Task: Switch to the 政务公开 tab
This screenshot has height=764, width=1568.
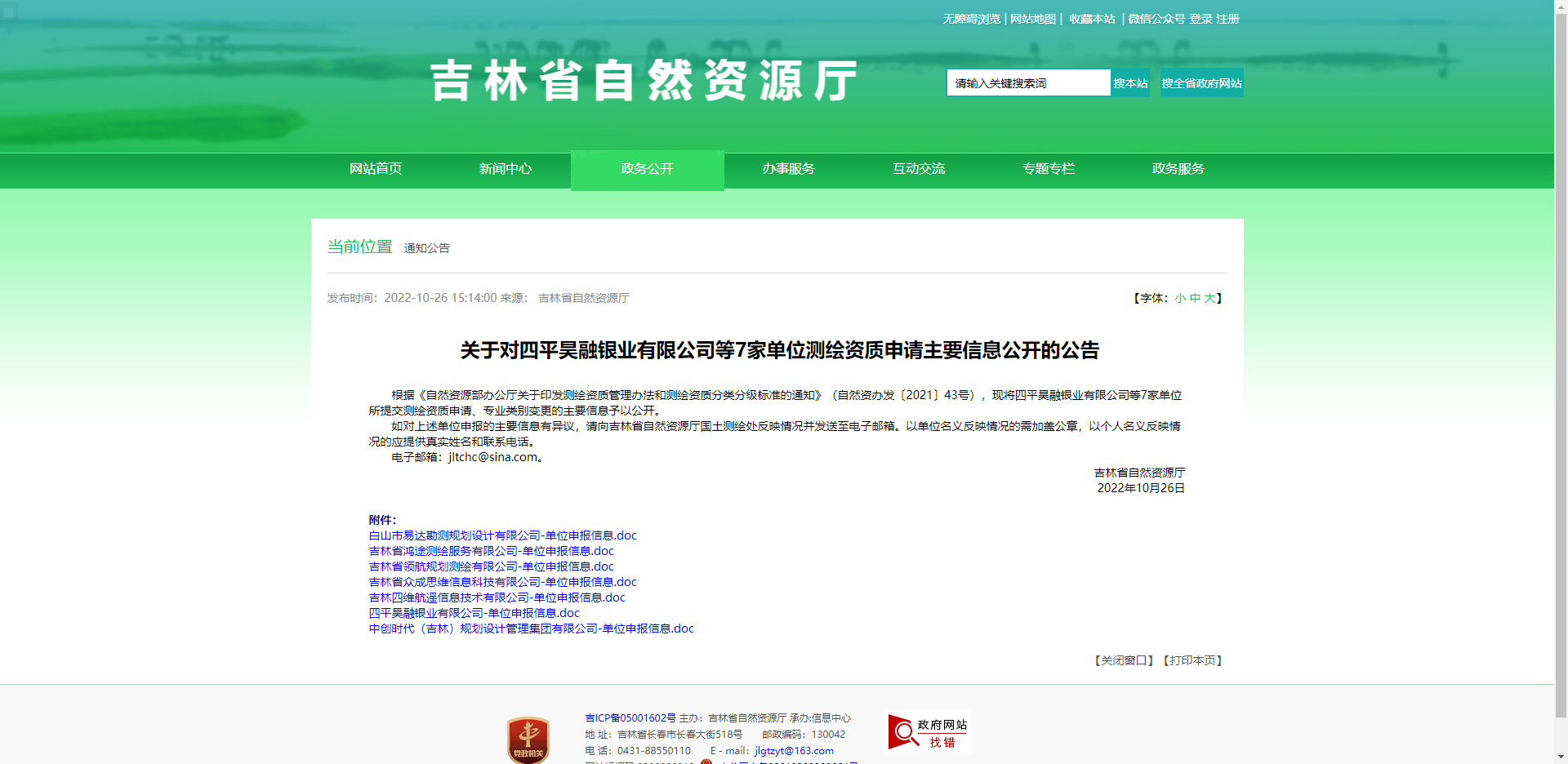Action: click(x=646, y=170)
